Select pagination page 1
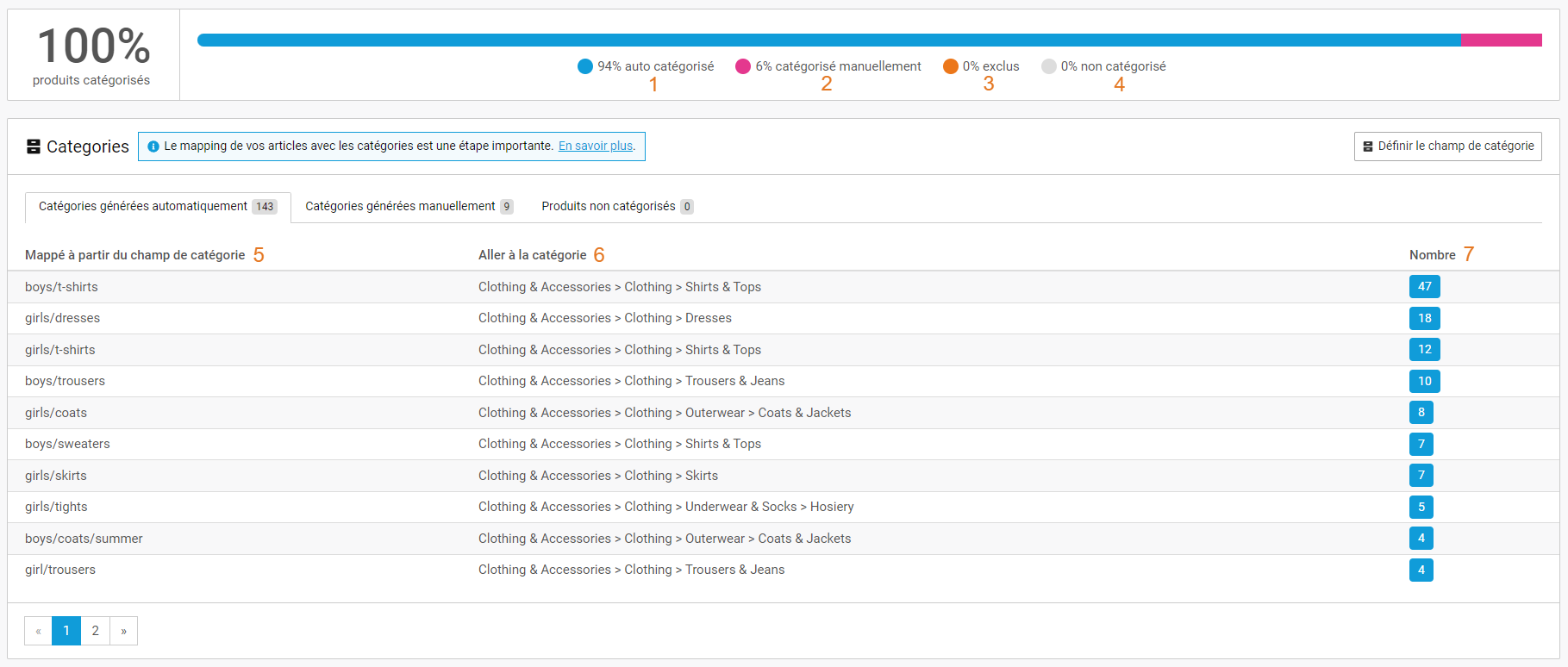 pyautogui.click(x=66, y=631)
